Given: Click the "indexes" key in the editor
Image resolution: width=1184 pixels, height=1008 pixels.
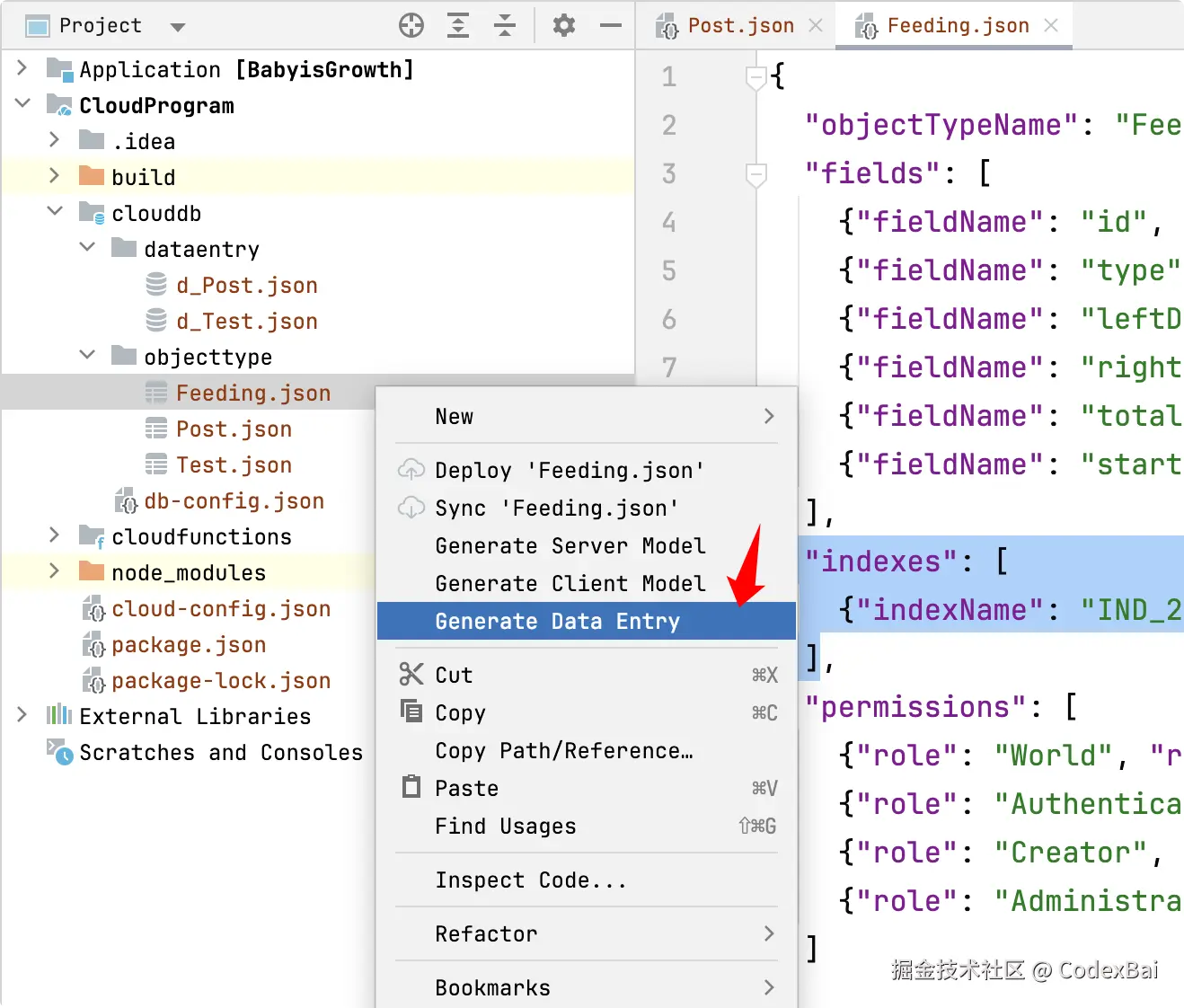Looking at the screenshot, I should (881, 561).
